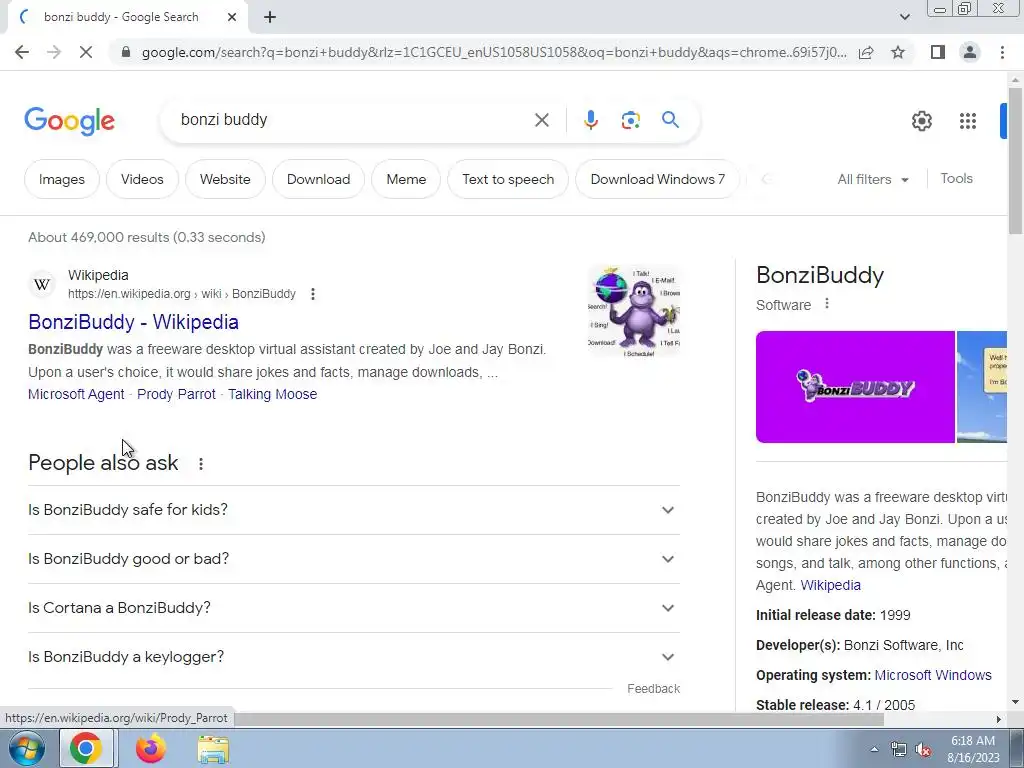
Task: Clear the search box with the X icon
Action: tap(541, 120)
